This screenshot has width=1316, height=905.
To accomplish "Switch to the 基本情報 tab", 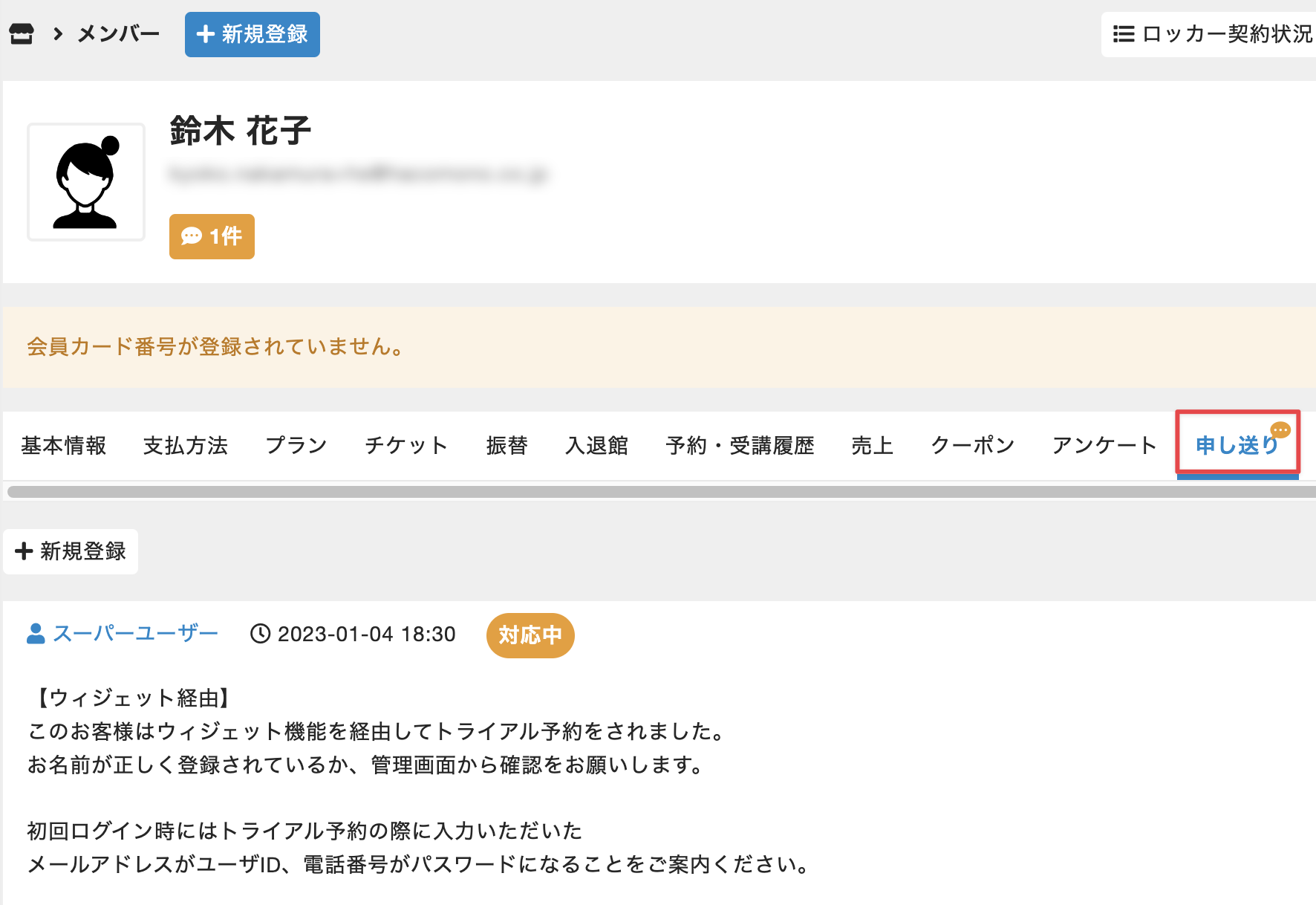I will [x=64, y=446].
